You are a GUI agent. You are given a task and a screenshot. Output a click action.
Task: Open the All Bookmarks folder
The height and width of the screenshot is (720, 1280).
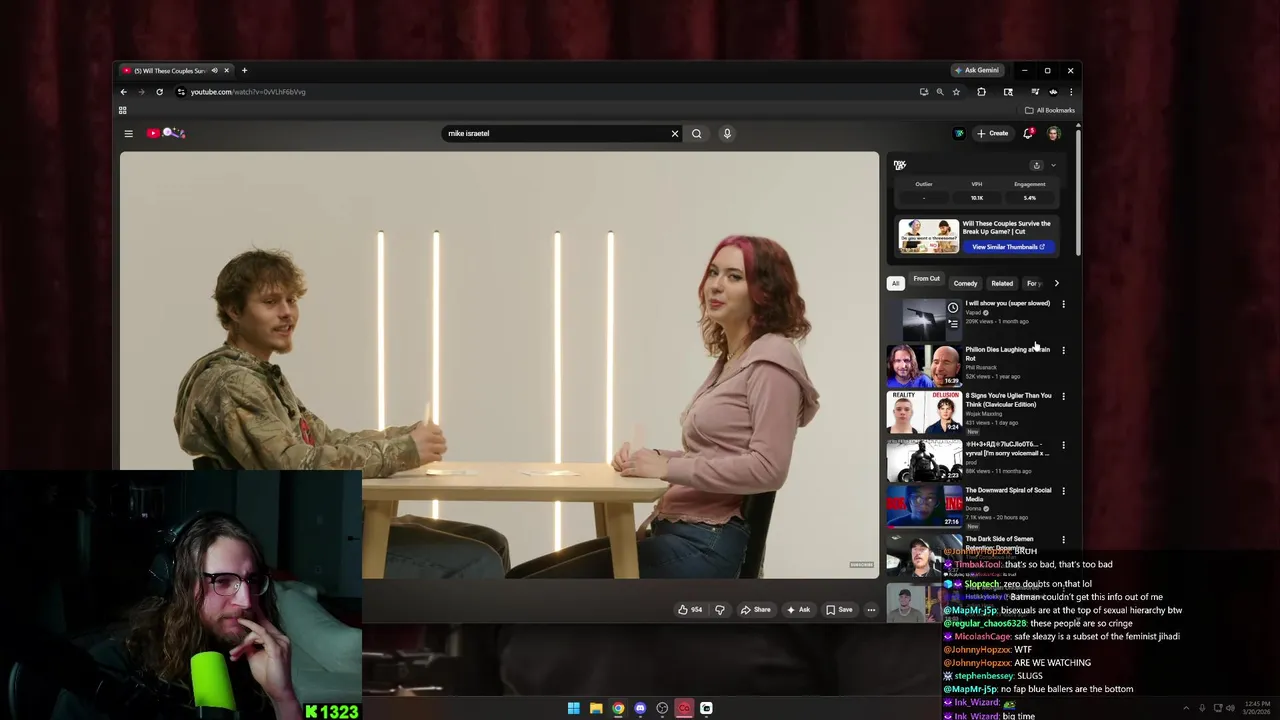point(1050,110)
